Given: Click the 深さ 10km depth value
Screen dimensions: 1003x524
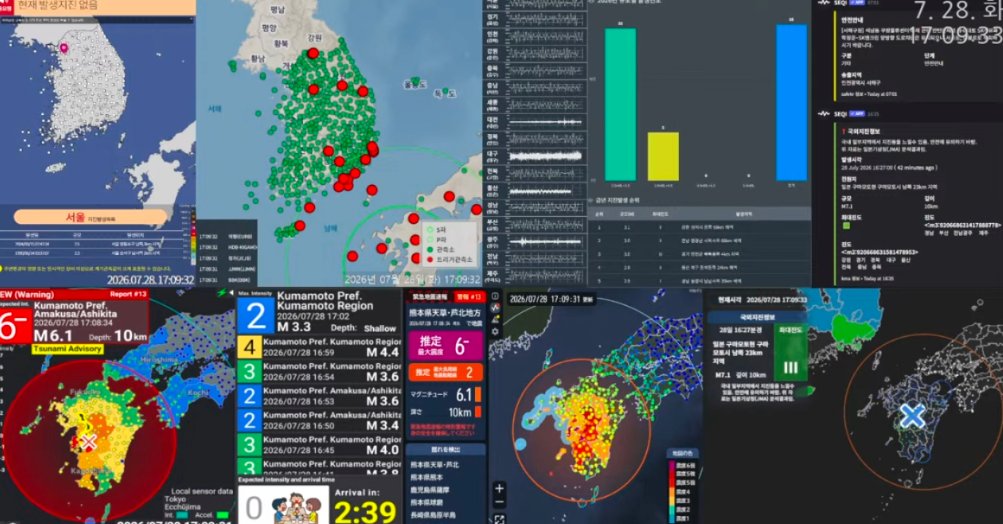Looking at the screenshot, I should pyautogui.click(x=459, y=413).
